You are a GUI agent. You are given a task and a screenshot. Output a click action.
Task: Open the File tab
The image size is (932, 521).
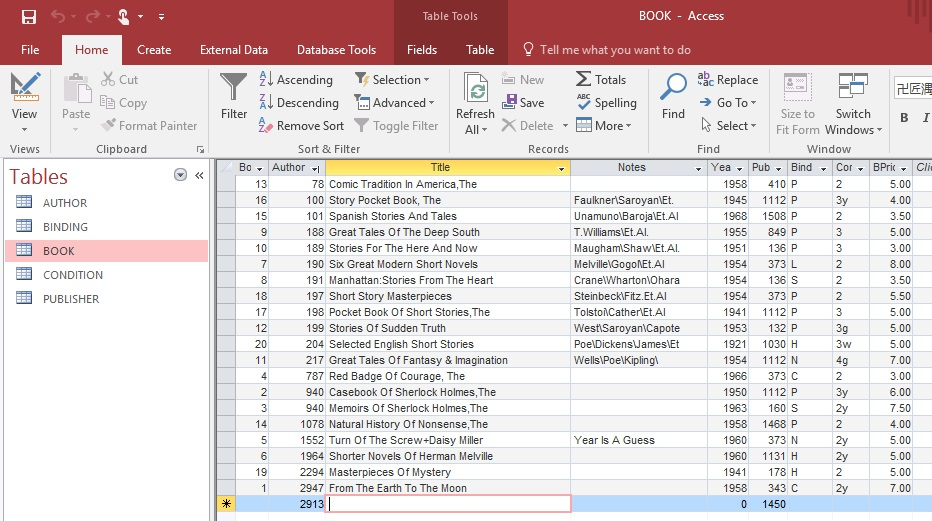[x=30, y=50]
